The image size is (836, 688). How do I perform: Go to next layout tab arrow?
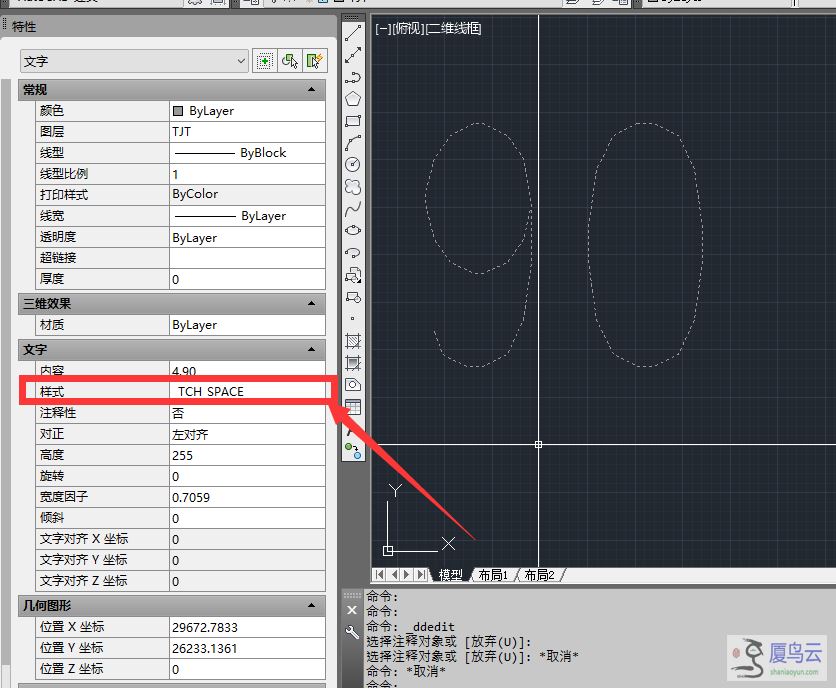407,574
